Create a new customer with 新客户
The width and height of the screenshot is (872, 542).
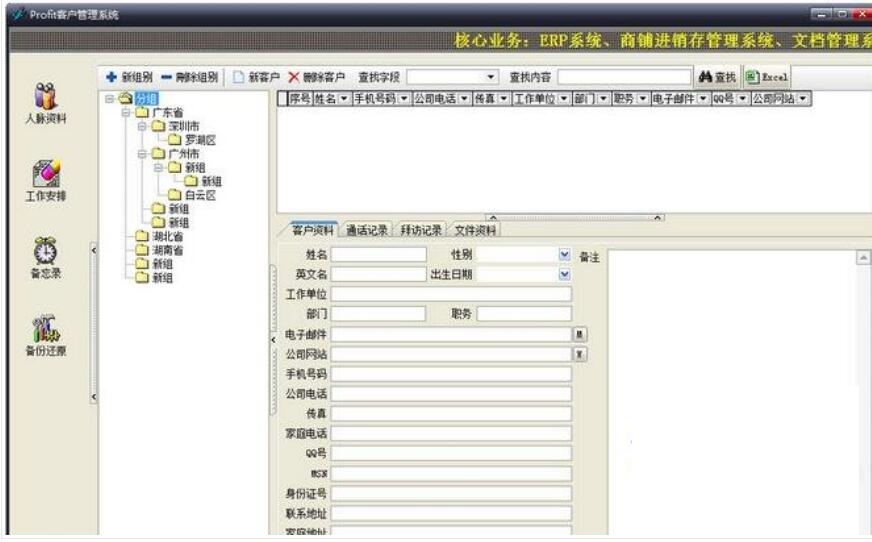coord(256,77)
